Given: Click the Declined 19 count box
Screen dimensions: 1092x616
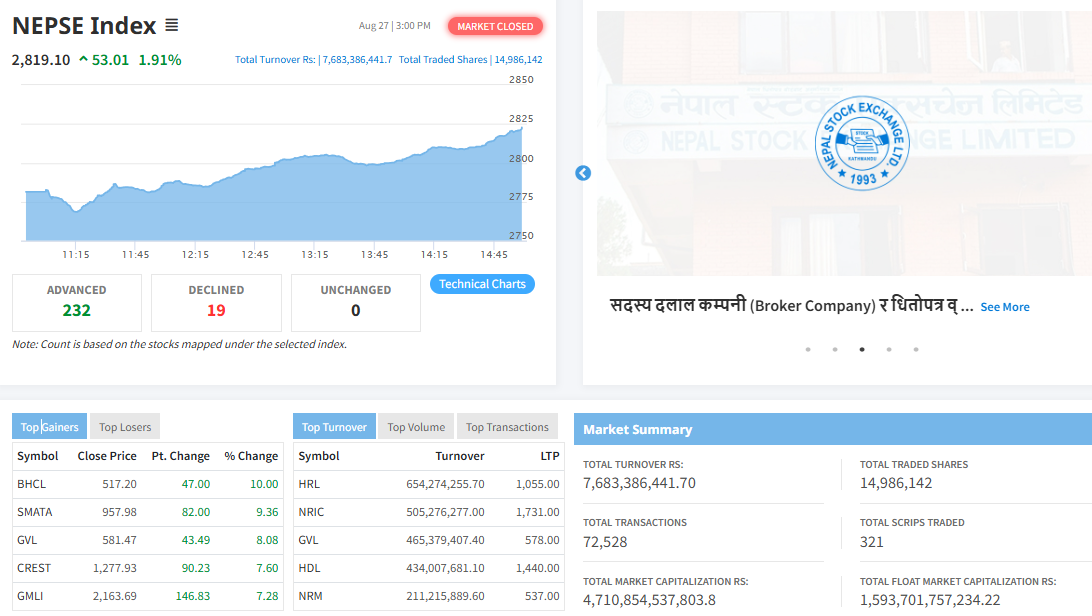Looking at the screenshot, I should coord(216,302).
